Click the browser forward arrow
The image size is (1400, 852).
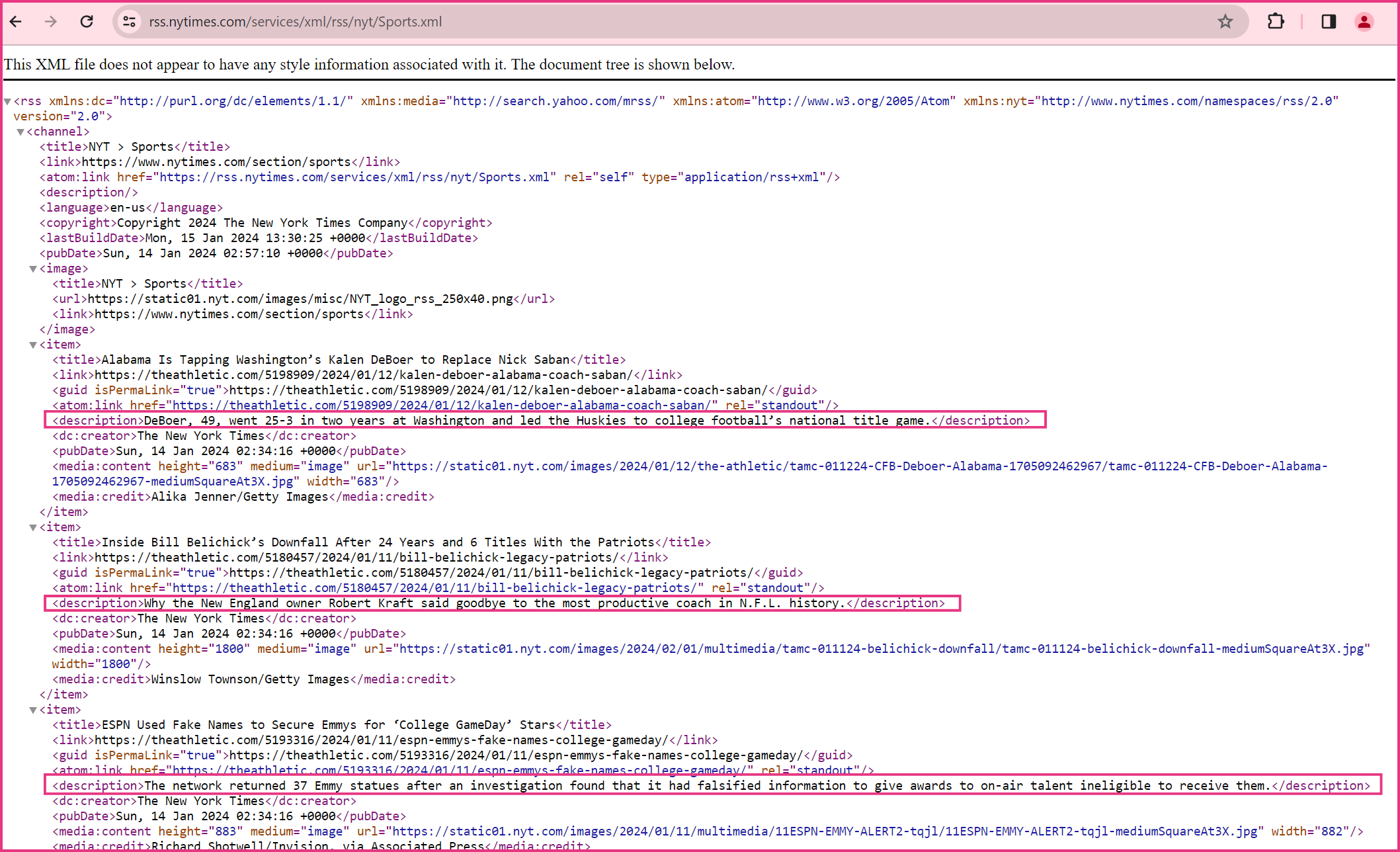click(51, 22)
